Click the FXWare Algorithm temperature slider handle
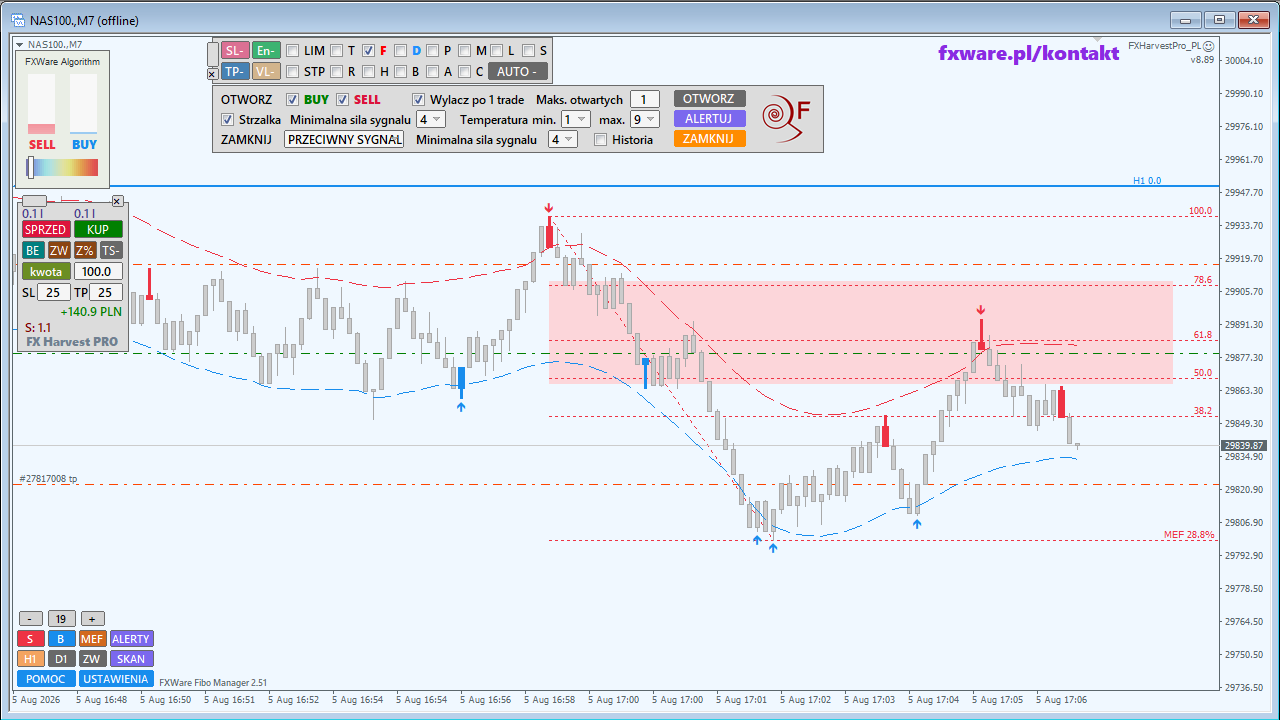1280x720 pixels. click(30, 168)
